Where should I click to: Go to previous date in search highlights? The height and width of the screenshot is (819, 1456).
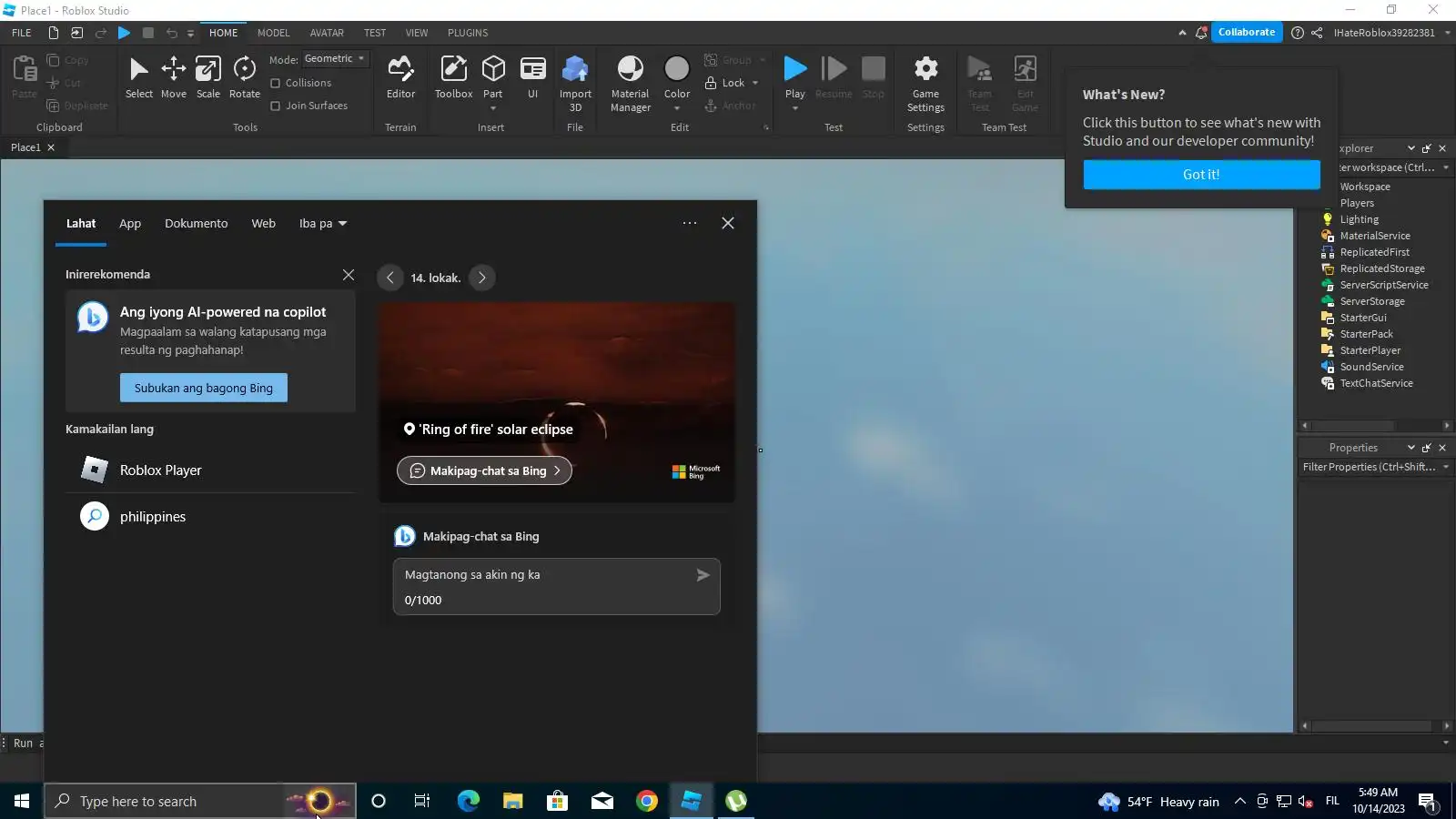(389, 278)
